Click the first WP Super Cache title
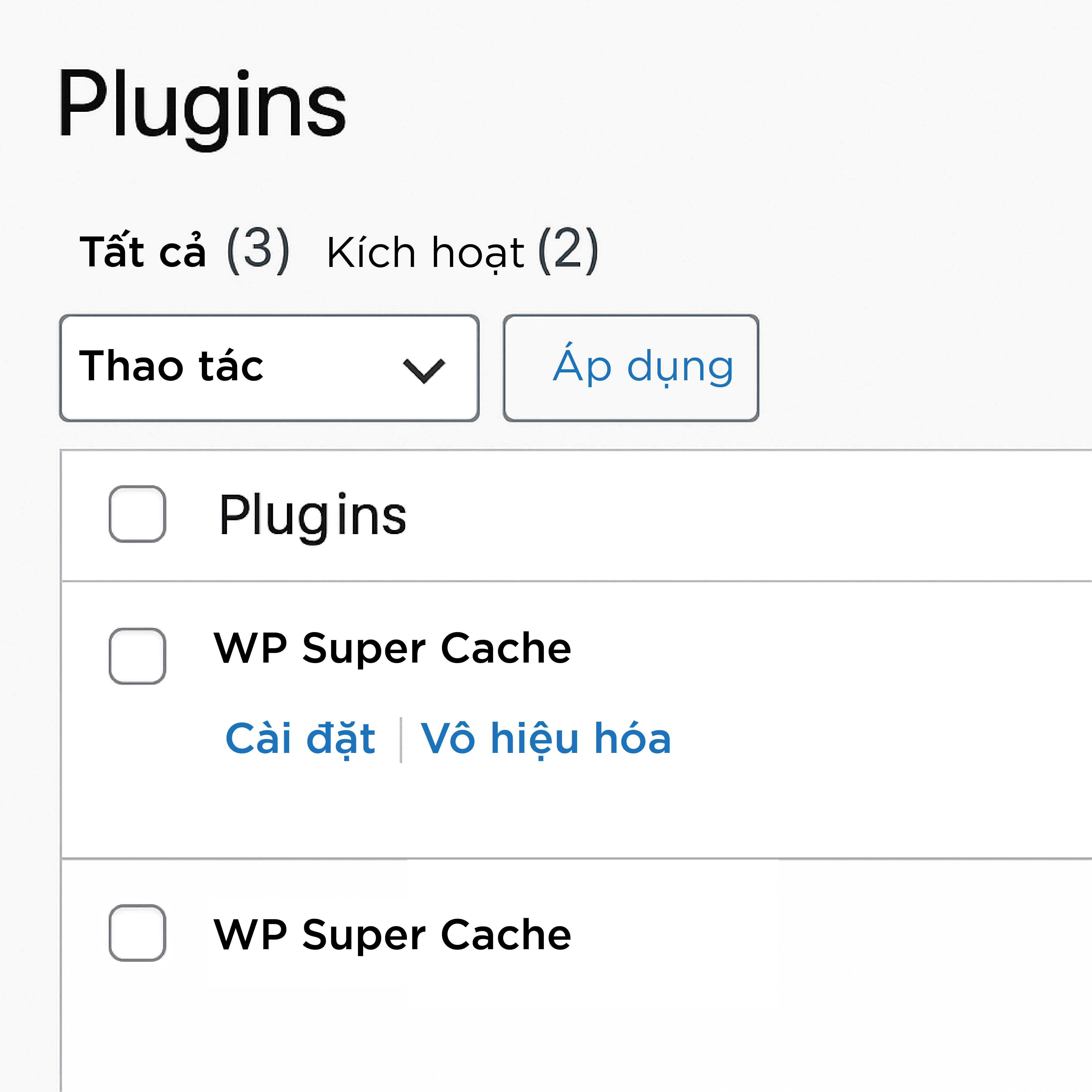The height and width of the screenshot is (1092, 1092). (392, 648)
